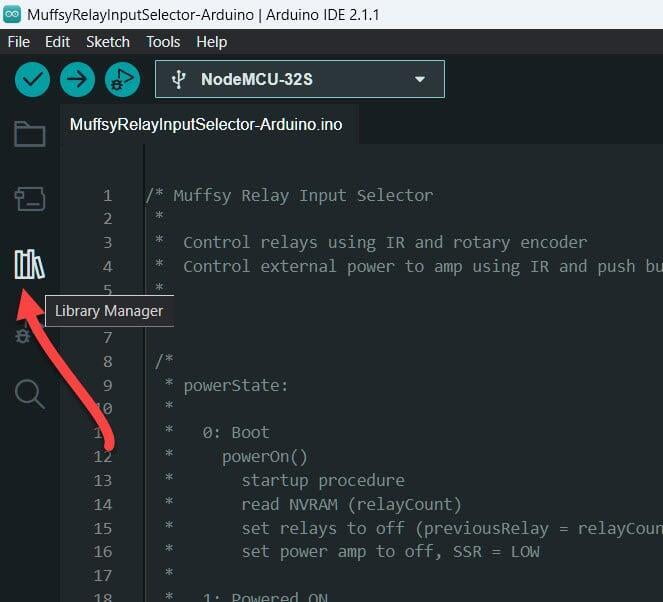Click the Upload arrow button
The height and width of the screenshot is (602, 663).
[77, 79]
